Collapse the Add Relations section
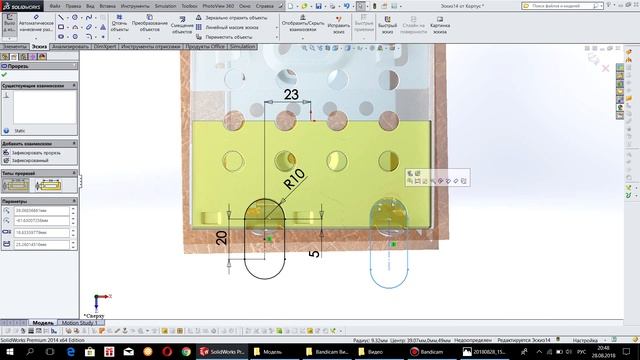 [74, 144]
